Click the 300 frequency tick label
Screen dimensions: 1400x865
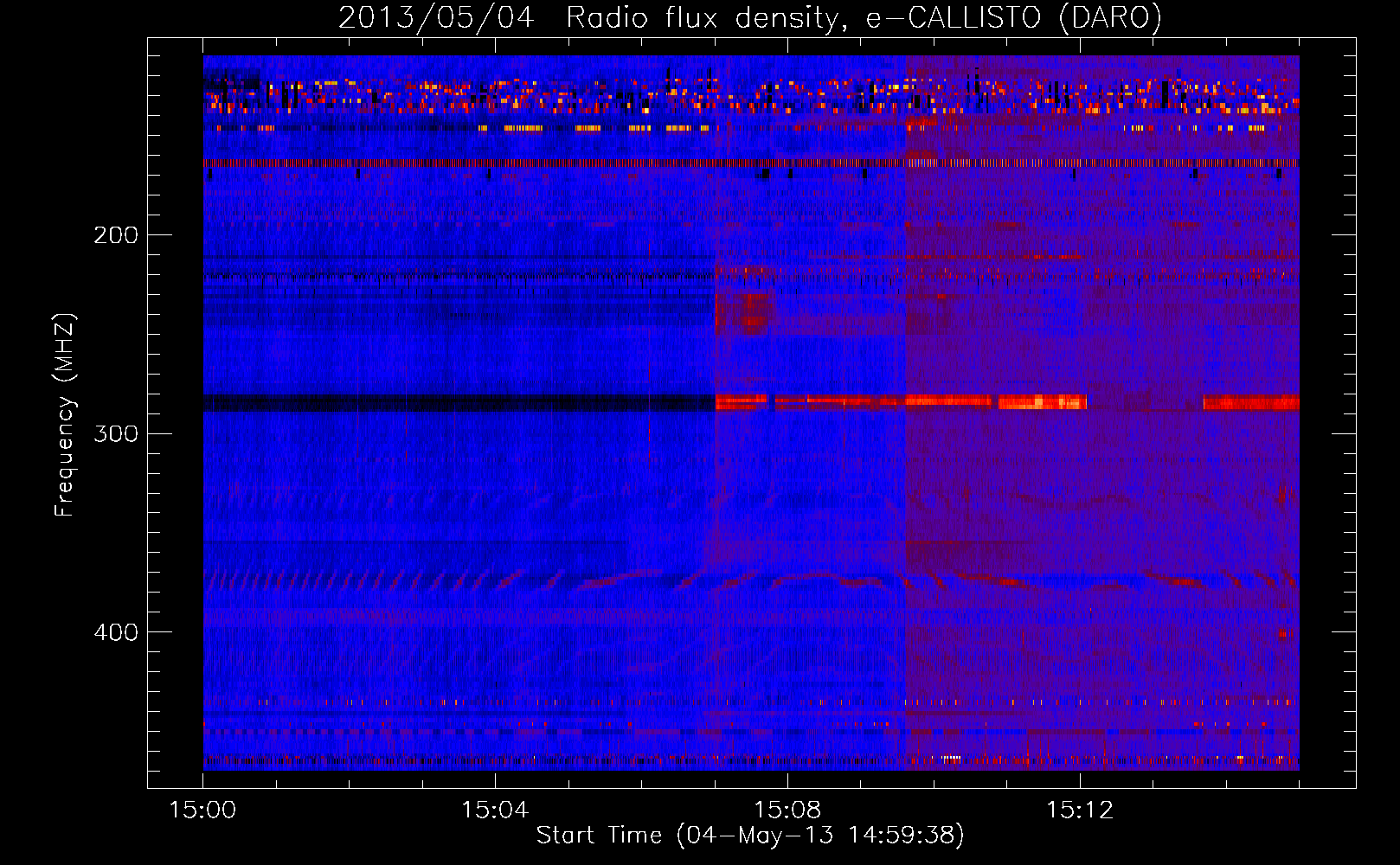(116, 433)
